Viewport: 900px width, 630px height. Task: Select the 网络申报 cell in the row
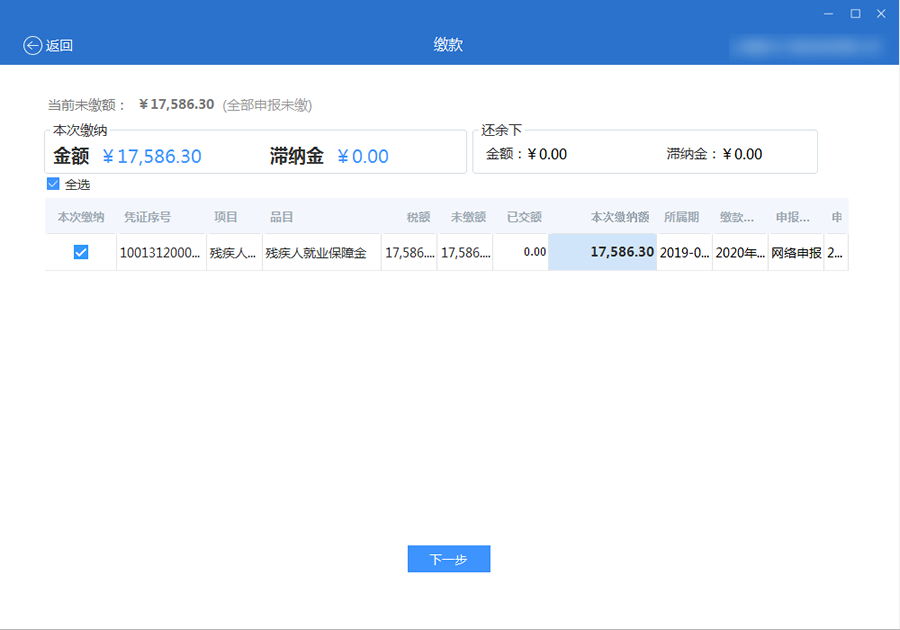point(796,253)
